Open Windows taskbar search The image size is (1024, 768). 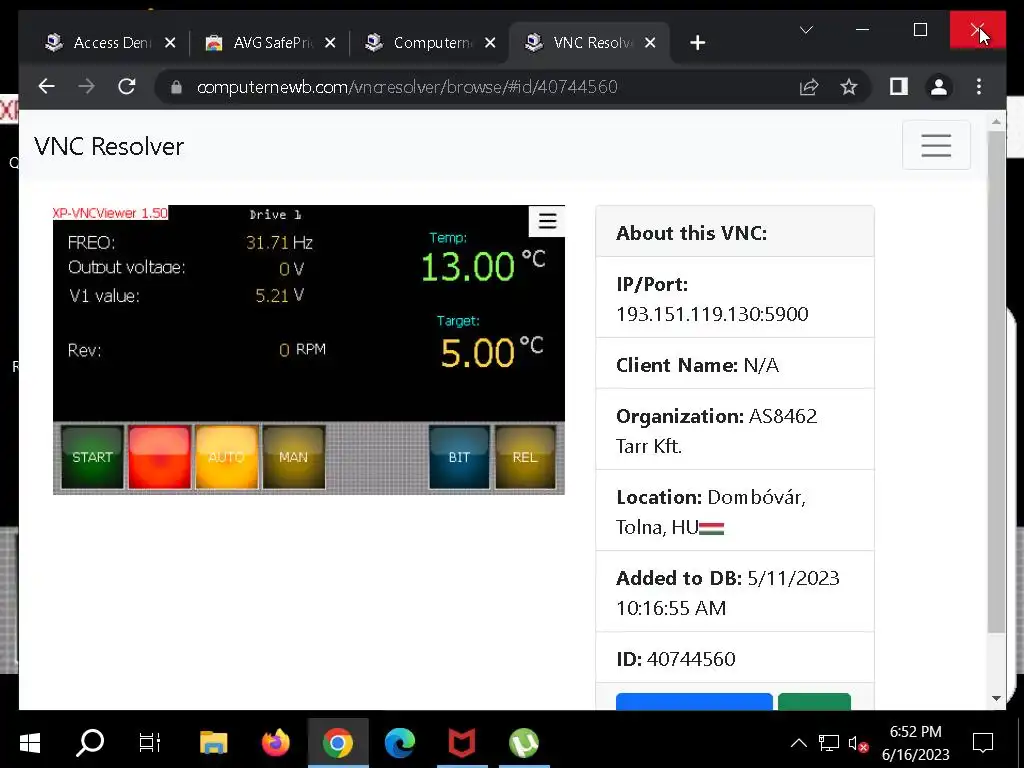90,743
